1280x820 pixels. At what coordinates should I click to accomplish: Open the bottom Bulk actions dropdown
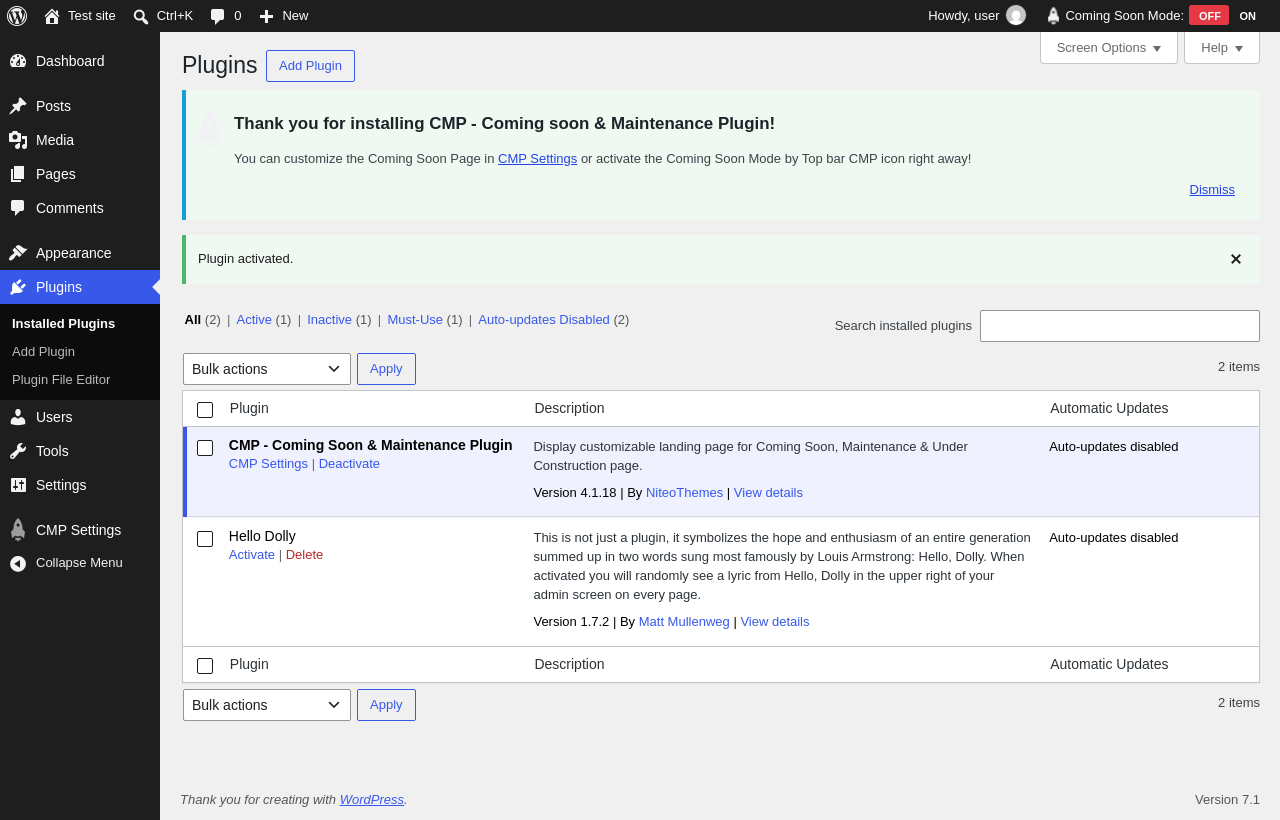[x=267, y=705]
